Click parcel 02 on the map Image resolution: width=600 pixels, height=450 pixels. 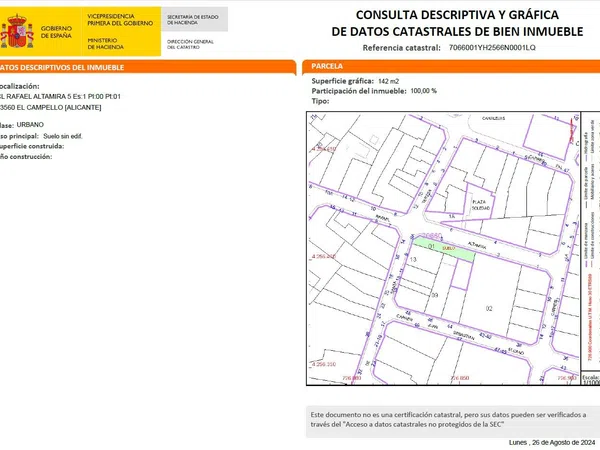click(x=490, y=307)
